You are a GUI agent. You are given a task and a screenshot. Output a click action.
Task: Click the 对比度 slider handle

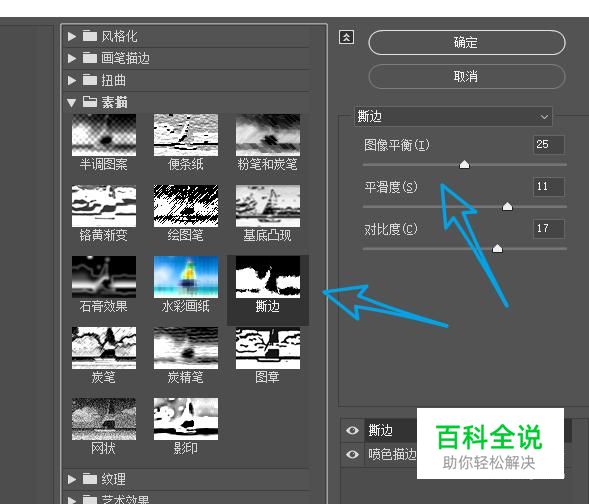point(497,248)
